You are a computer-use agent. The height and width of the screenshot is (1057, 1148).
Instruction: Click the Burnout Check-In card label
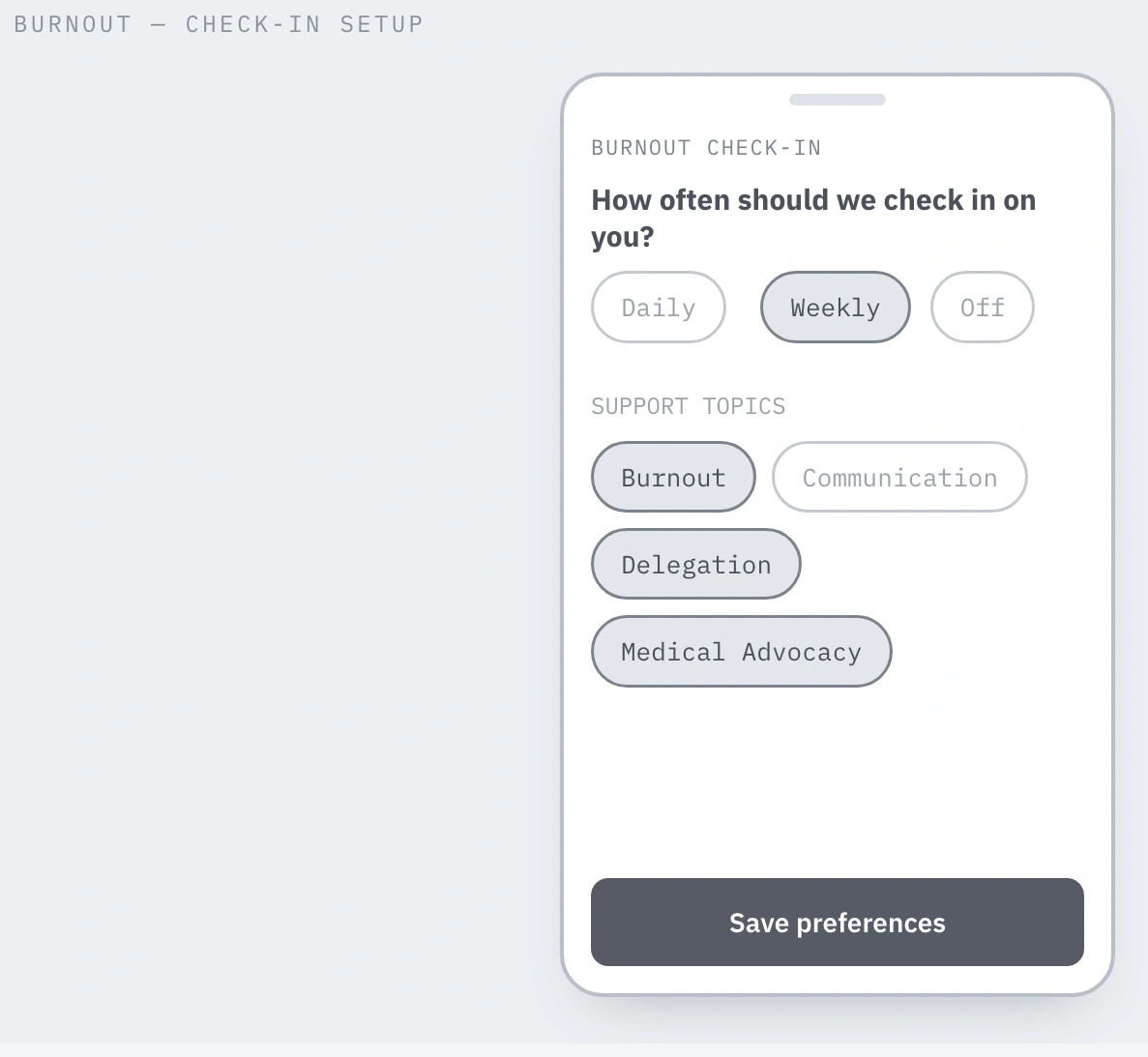pyautogui.click(x=707, y=148)
